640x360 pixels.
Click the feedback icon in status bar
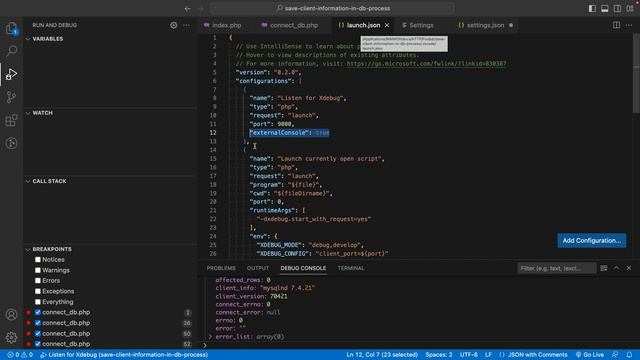[615, 355]
